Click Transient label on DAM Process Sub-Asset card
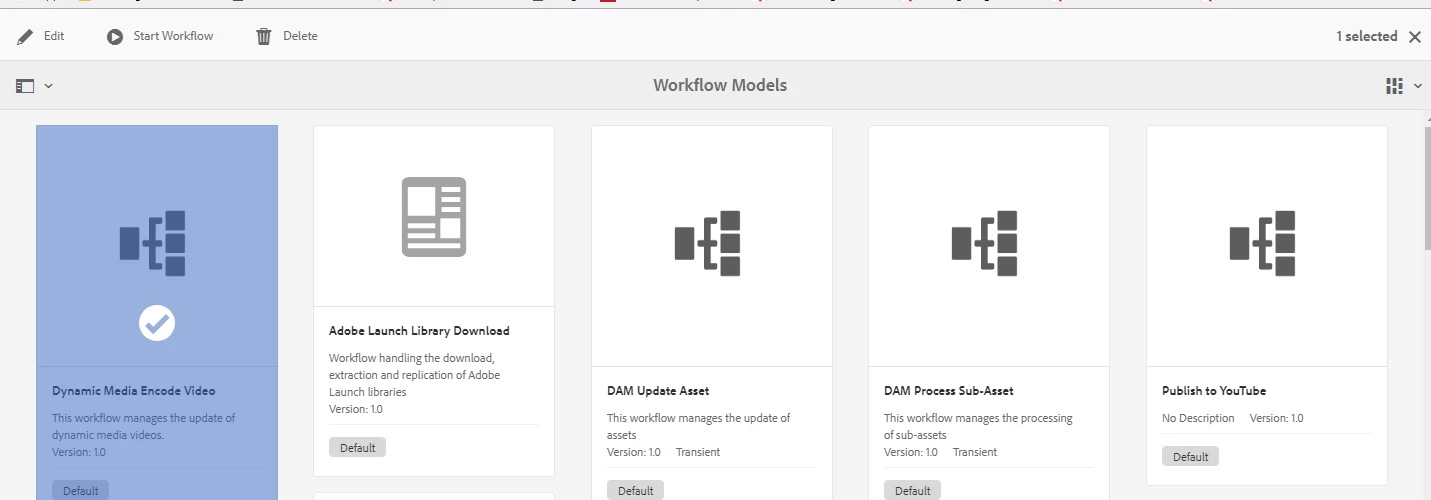This screenshot has height=500, width=1431. 975,452
